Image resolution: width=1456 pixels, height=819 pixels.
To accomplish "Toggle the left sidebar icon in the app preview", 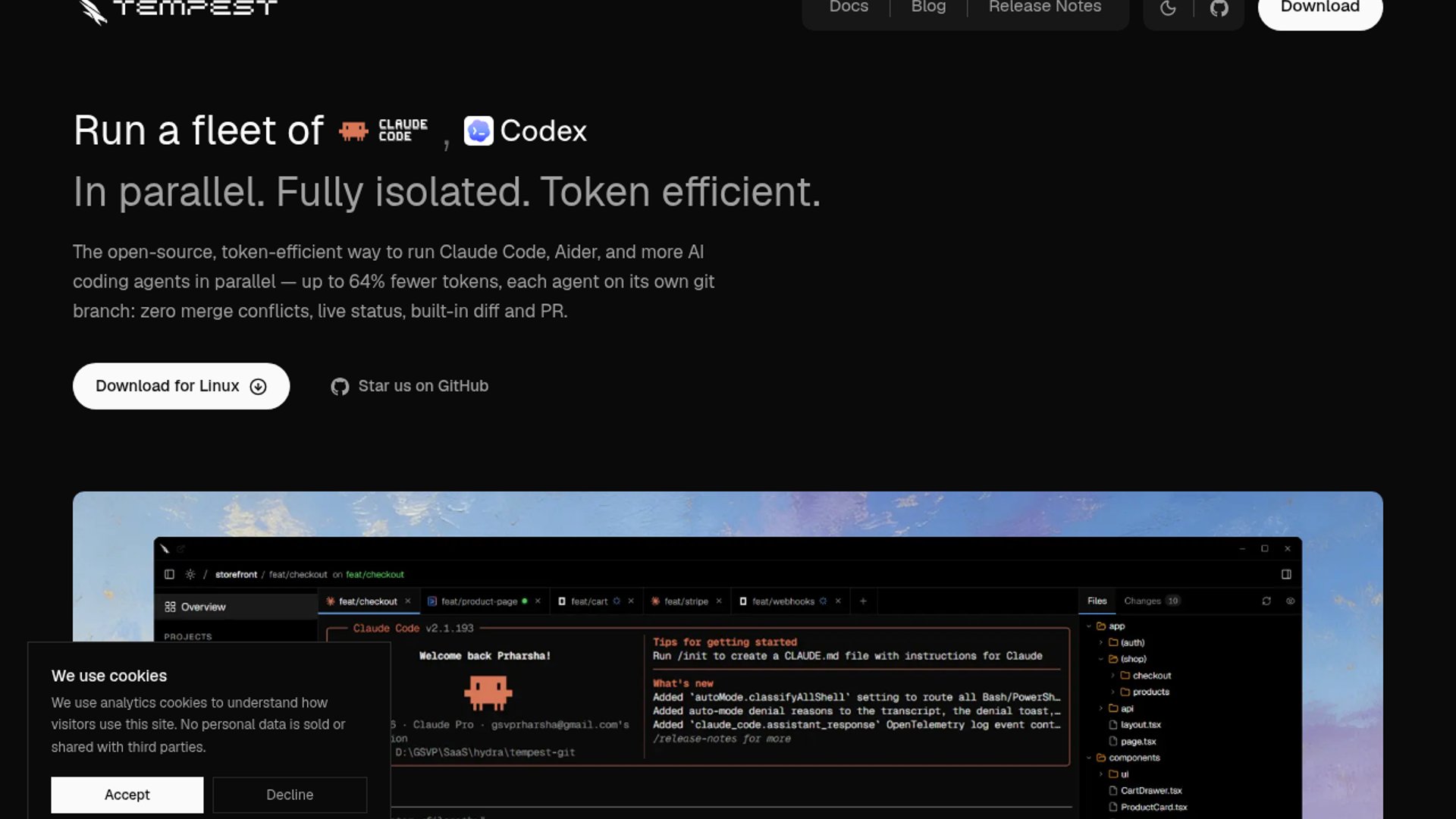I will pyautogui.click(x=169, y=574).
